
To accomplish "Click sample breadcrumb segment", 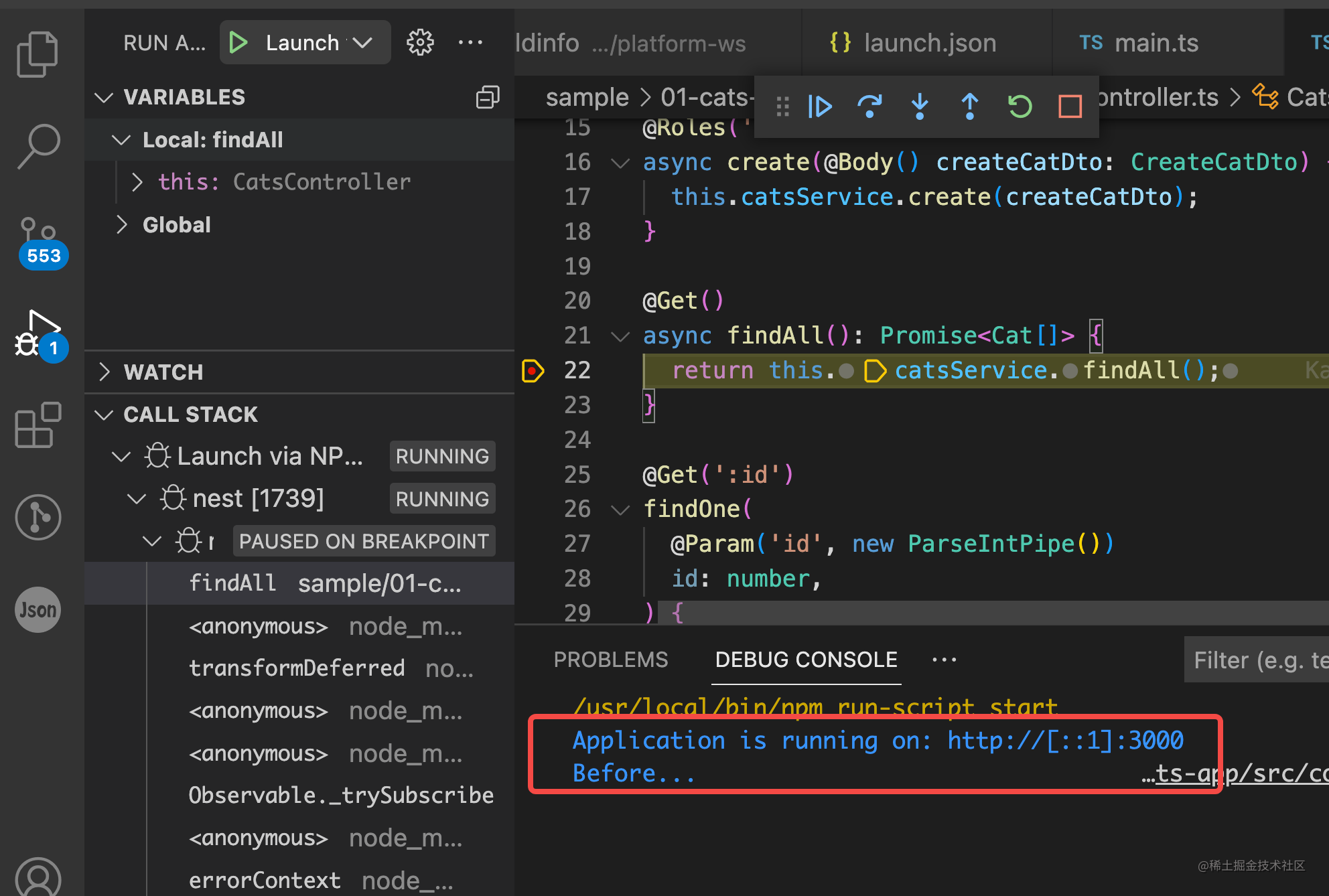I will point(587,98).
